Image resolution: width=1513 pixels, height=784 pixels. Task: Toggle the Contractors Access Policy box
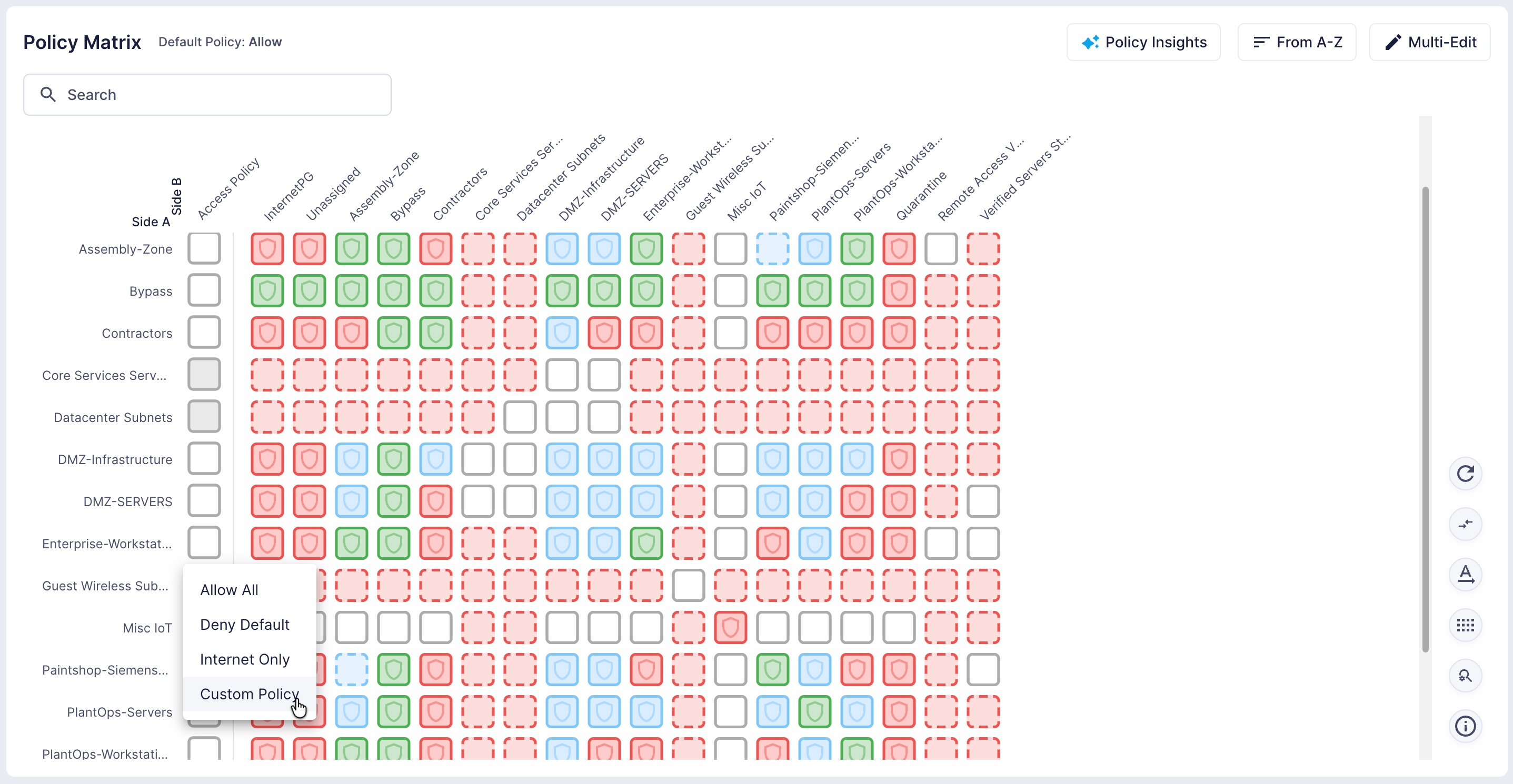[204, 332]
